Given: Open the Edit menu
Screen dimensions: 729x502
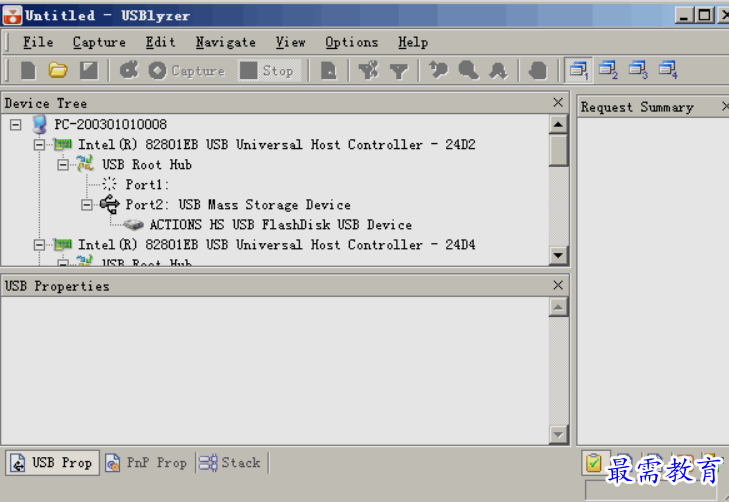Looking at the screenshot, I should [160, 42].
